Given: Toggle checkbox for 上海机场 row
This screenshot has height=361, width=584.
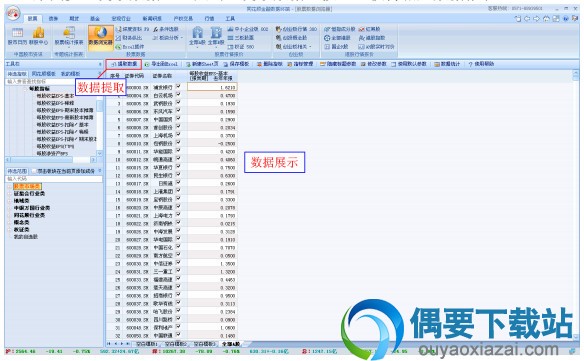Looking at the screenshot, I should click(x=178, y=134).
